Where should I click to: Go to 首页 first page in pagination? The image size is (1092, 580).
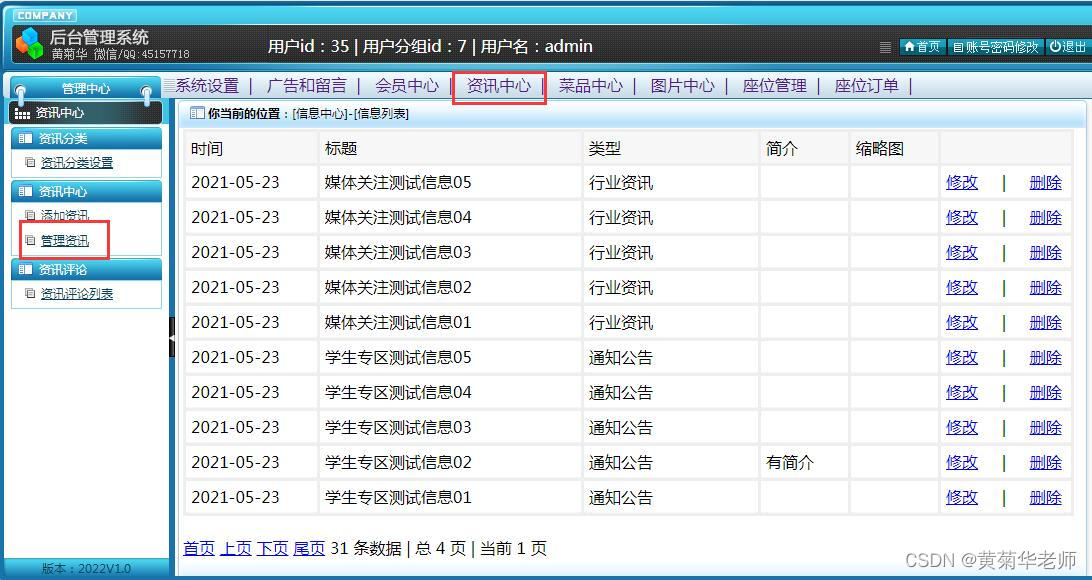pos(199,548)
